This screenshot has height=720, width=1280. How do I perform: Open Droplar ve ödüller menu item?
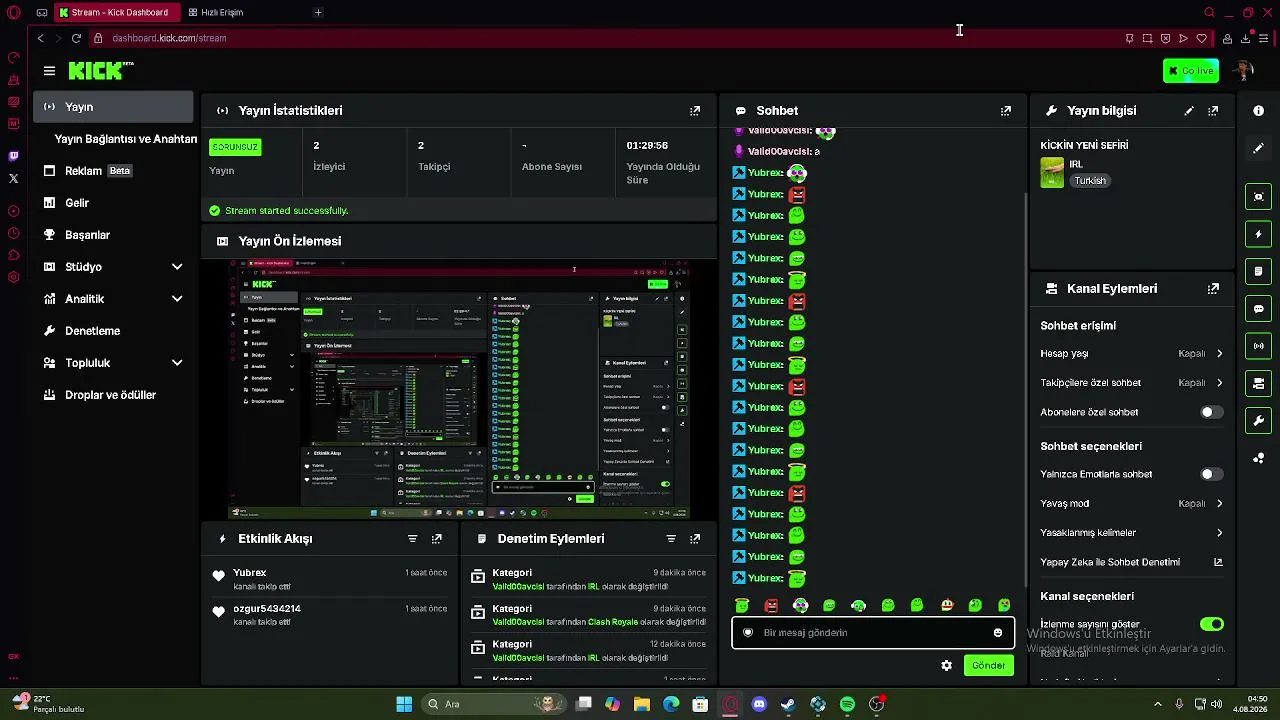point(113,395)
